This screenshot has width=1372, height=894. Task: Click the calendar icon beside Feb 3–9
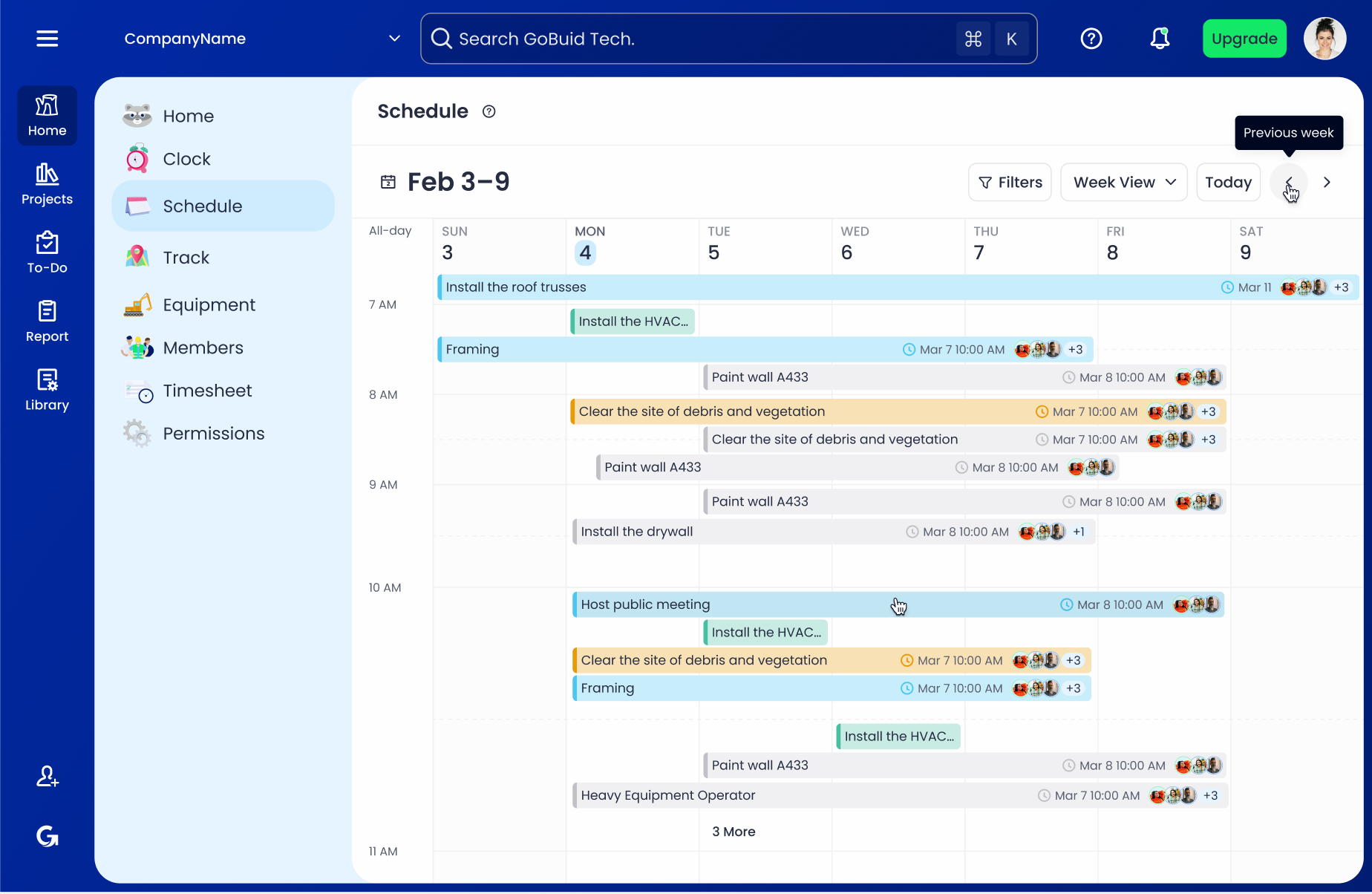(x=388, y=182)
